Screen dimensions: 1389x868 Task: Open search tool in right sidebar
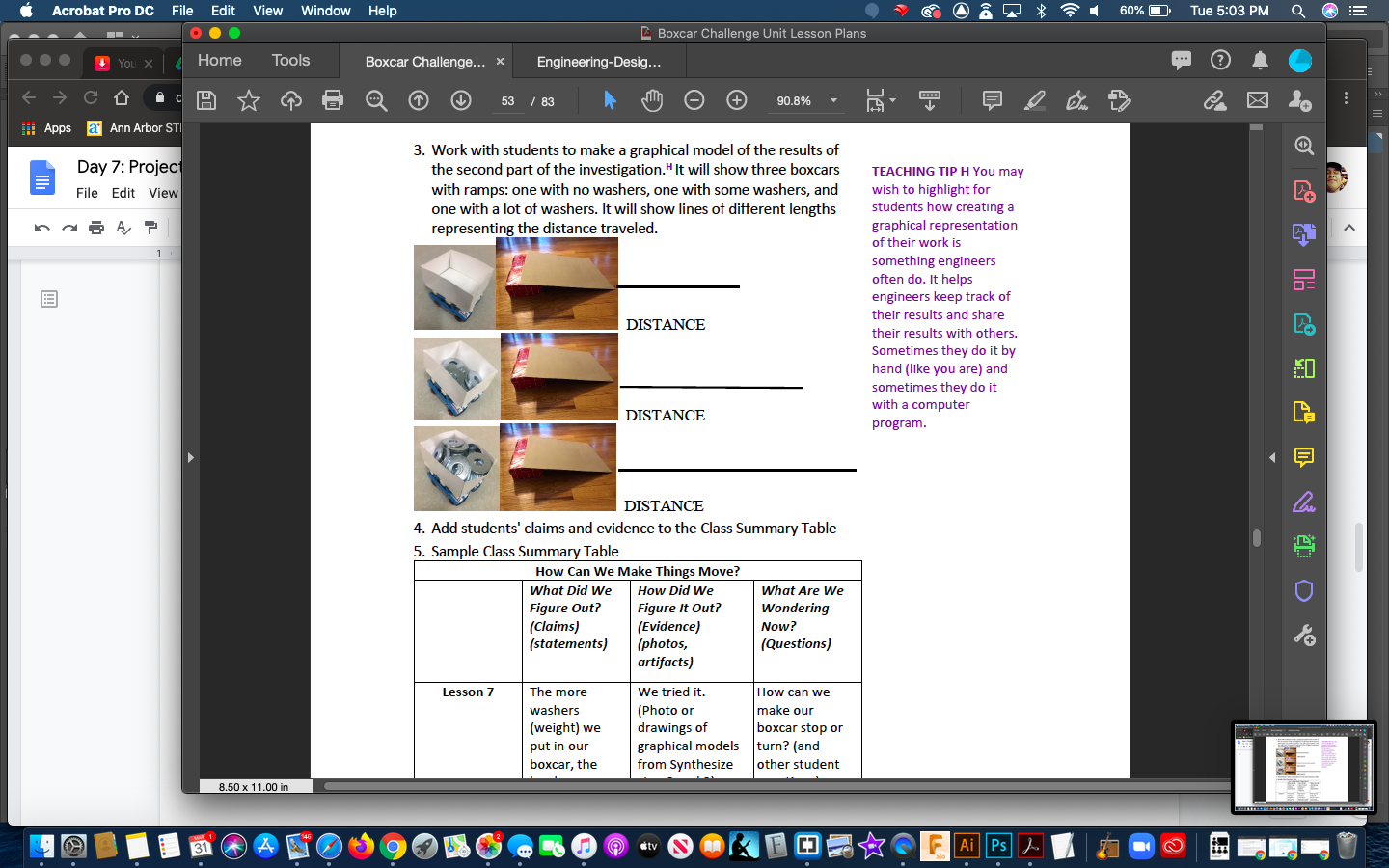pyautogui.click(x=1304, y=146)
